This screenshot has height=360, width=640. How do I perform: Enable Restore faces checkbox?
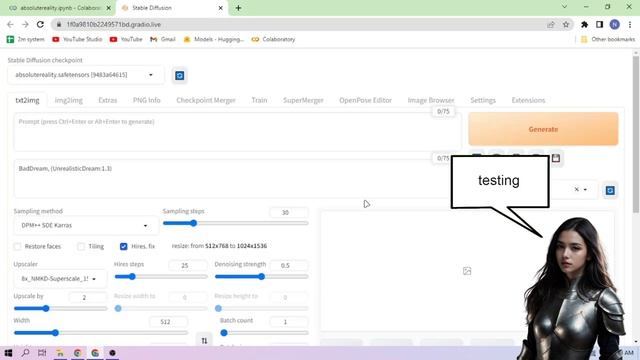[18, 246]
